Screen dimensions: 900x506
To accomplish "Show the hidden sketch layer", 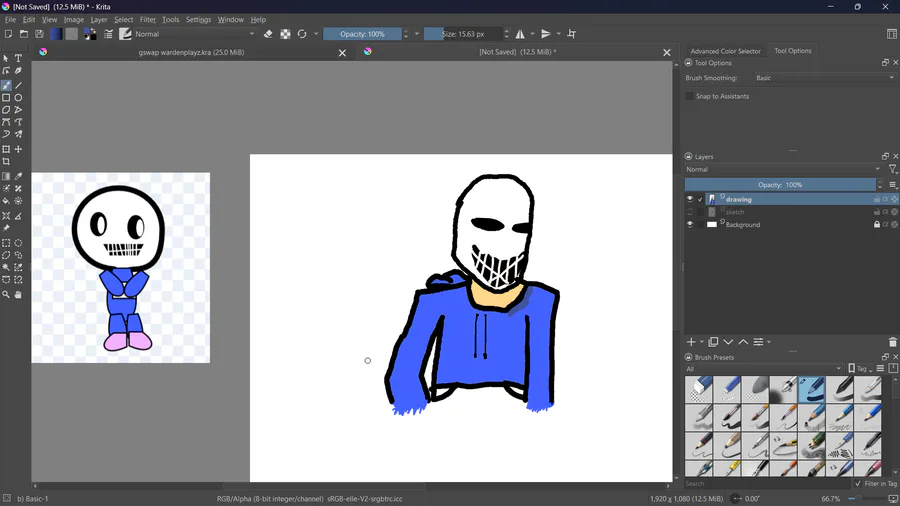I will [x=690, y=212].
